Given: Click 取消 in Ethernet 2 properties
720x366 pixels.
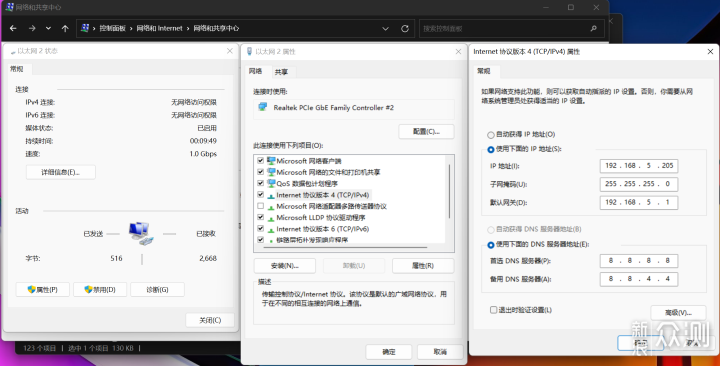Looking at the screenshot, I should click(440, 352).
